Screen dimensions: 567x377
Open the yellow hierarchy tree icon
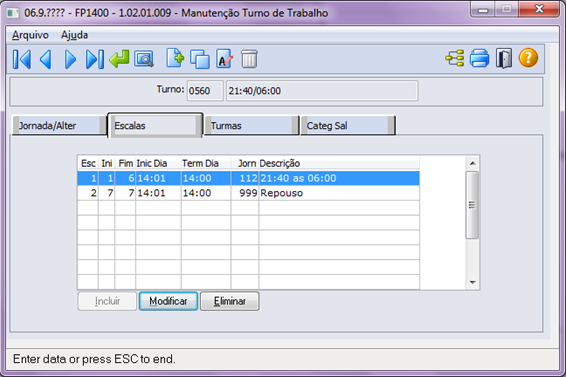[x=455, y=59]
